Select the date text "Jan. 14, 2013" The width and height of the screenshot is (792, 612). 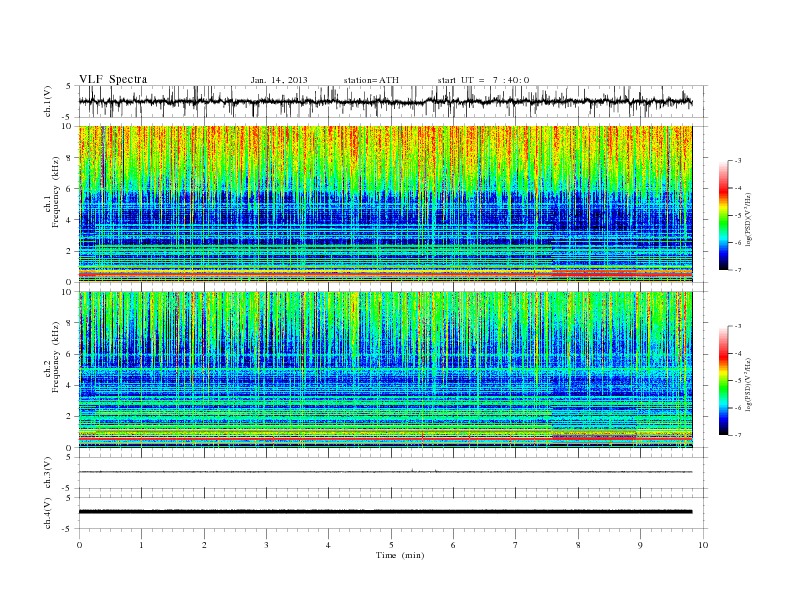[279, 80]
